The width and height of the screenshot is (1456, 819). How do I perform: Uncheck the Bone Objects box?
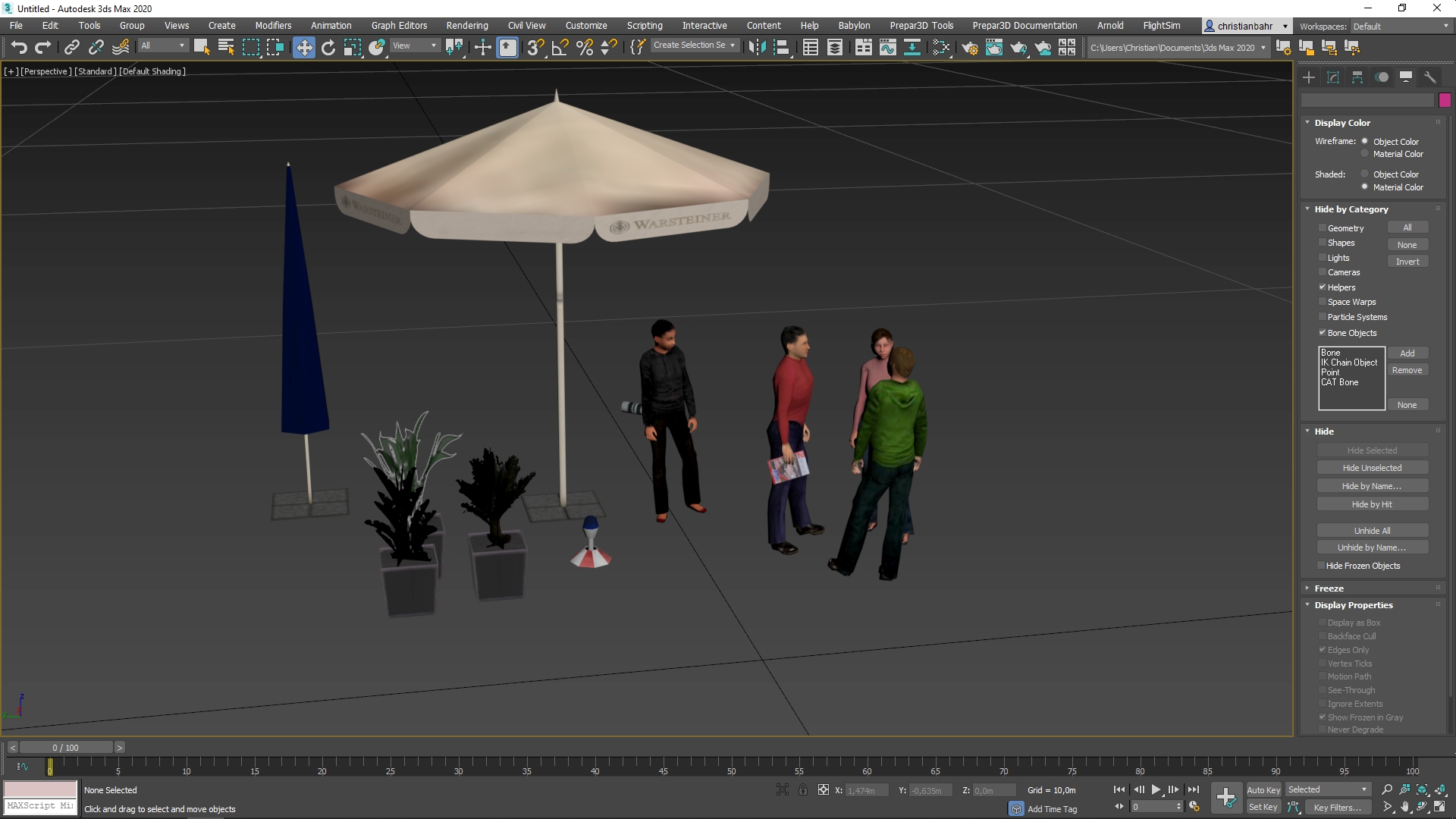click(x=1323, y=333)
